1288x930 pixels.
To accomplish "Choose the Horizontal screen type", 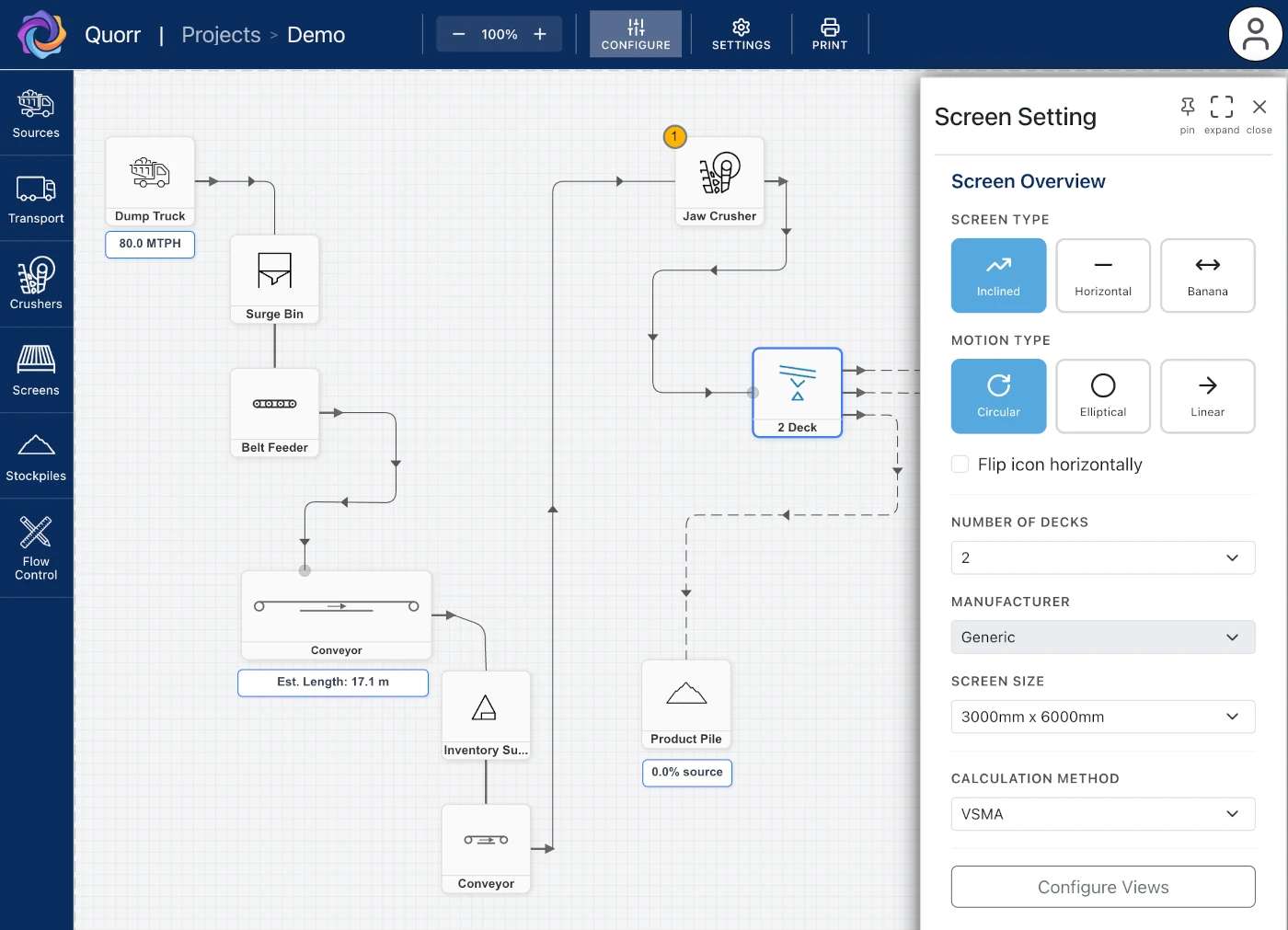I will tap(1103, 276).
